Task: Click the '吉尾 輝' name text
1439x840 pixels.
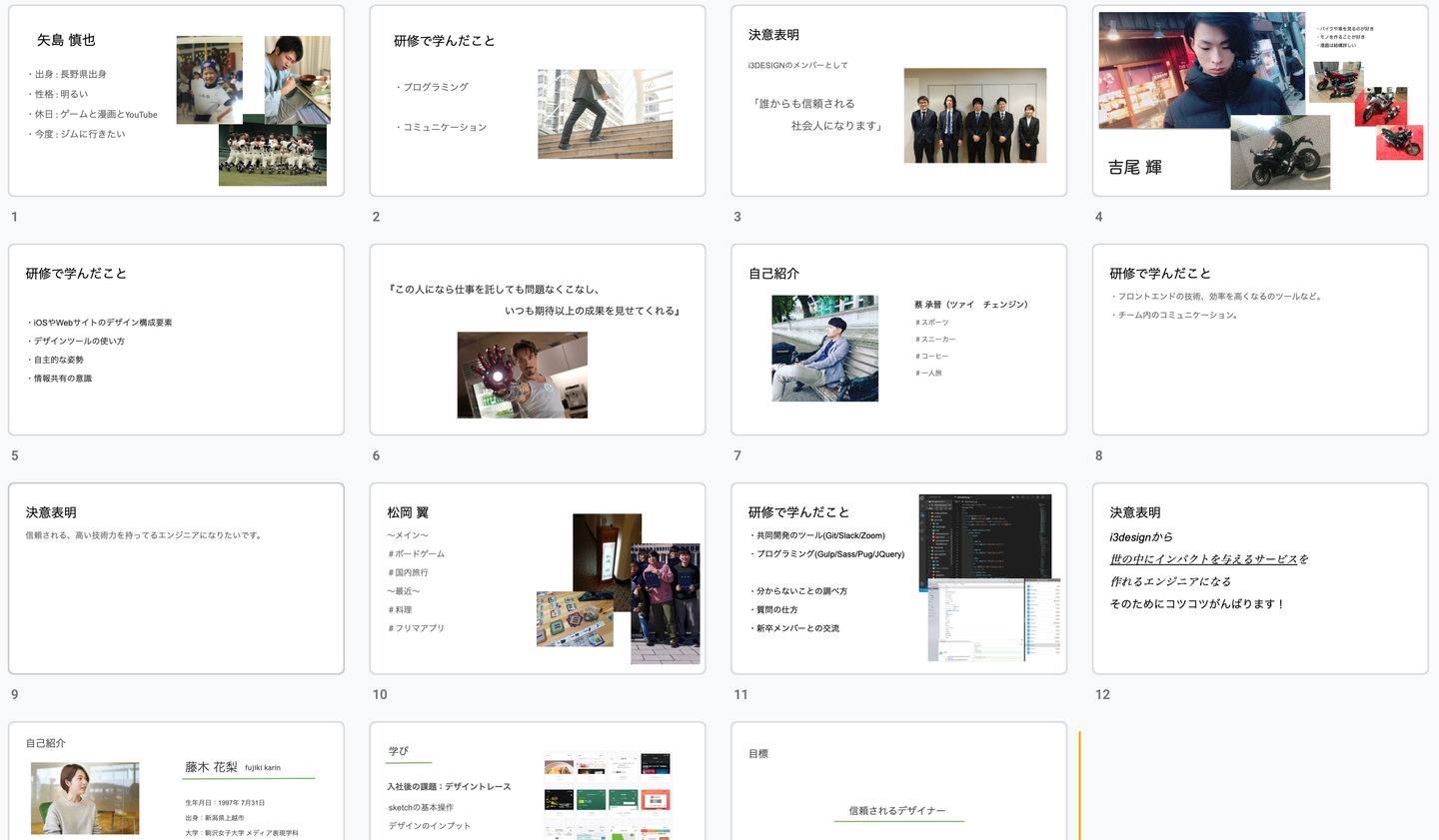Action: [x=1134, y=167]
